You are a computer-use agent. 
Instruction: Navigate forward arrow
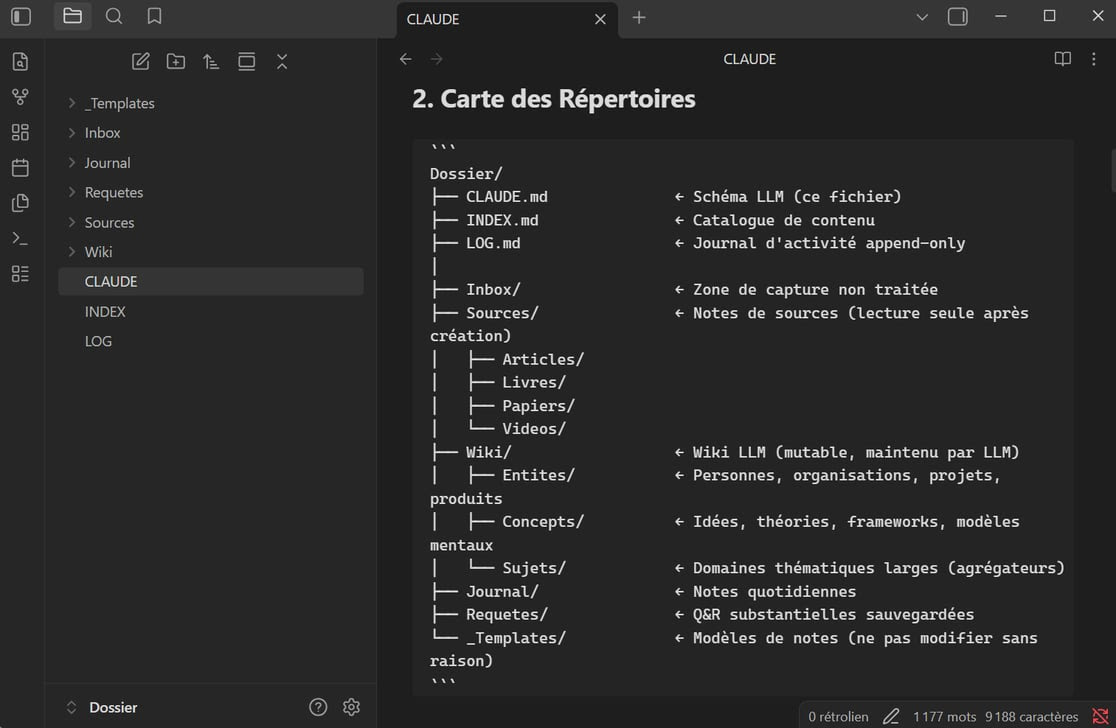point(436,59)
